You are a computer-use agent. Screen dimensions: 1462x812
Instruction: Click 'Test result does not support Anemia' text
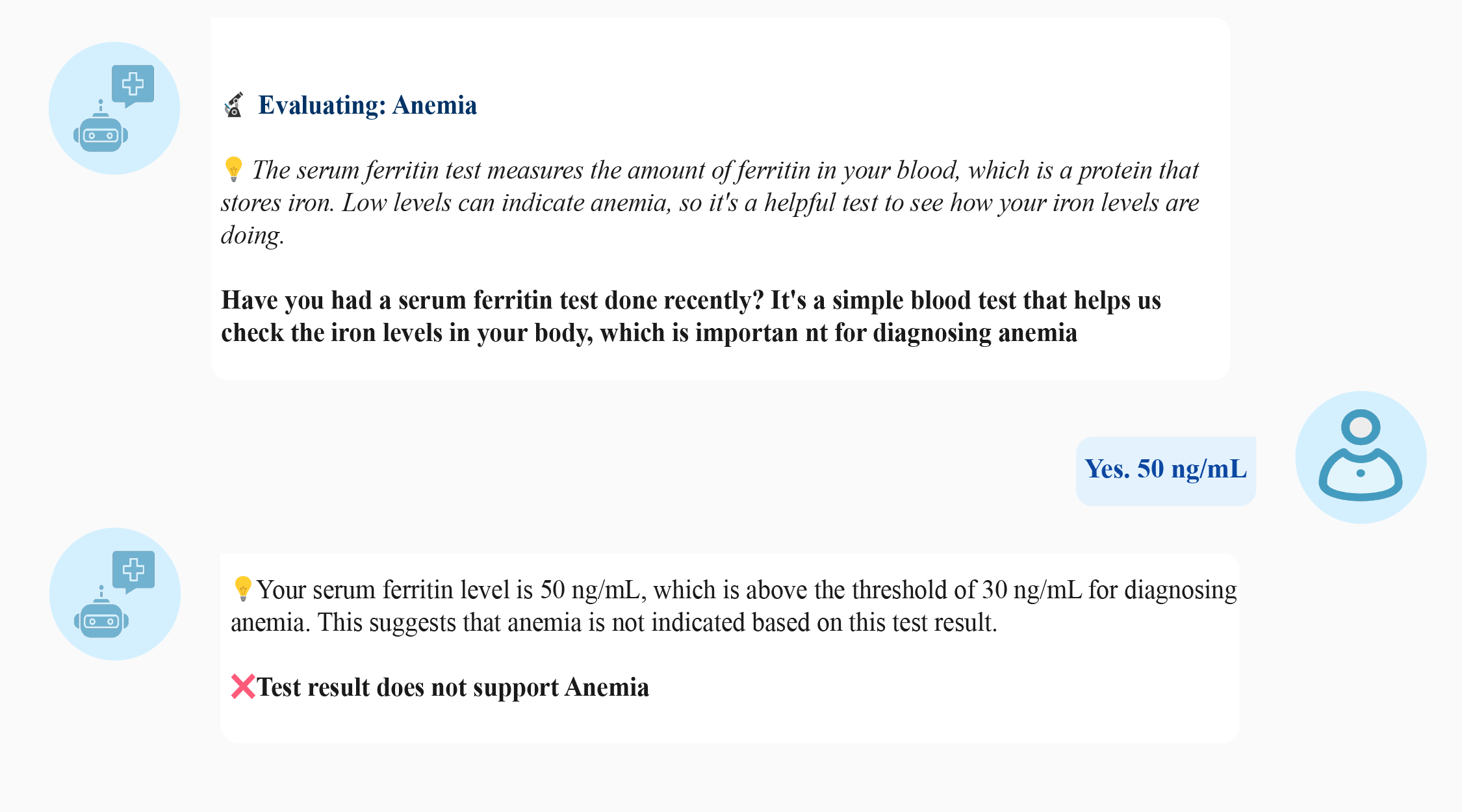pos(452,687)
